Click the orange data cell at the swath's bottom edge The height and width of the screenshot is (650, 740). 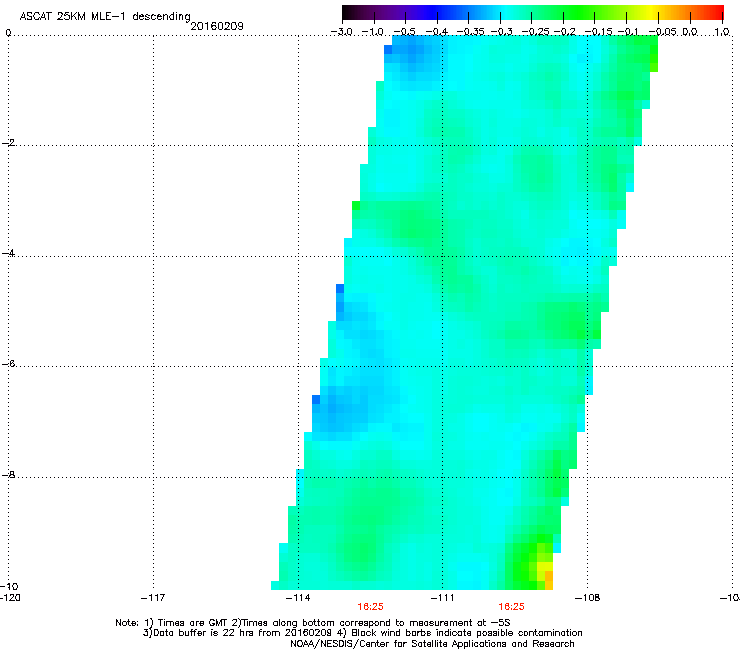[549, 580]
